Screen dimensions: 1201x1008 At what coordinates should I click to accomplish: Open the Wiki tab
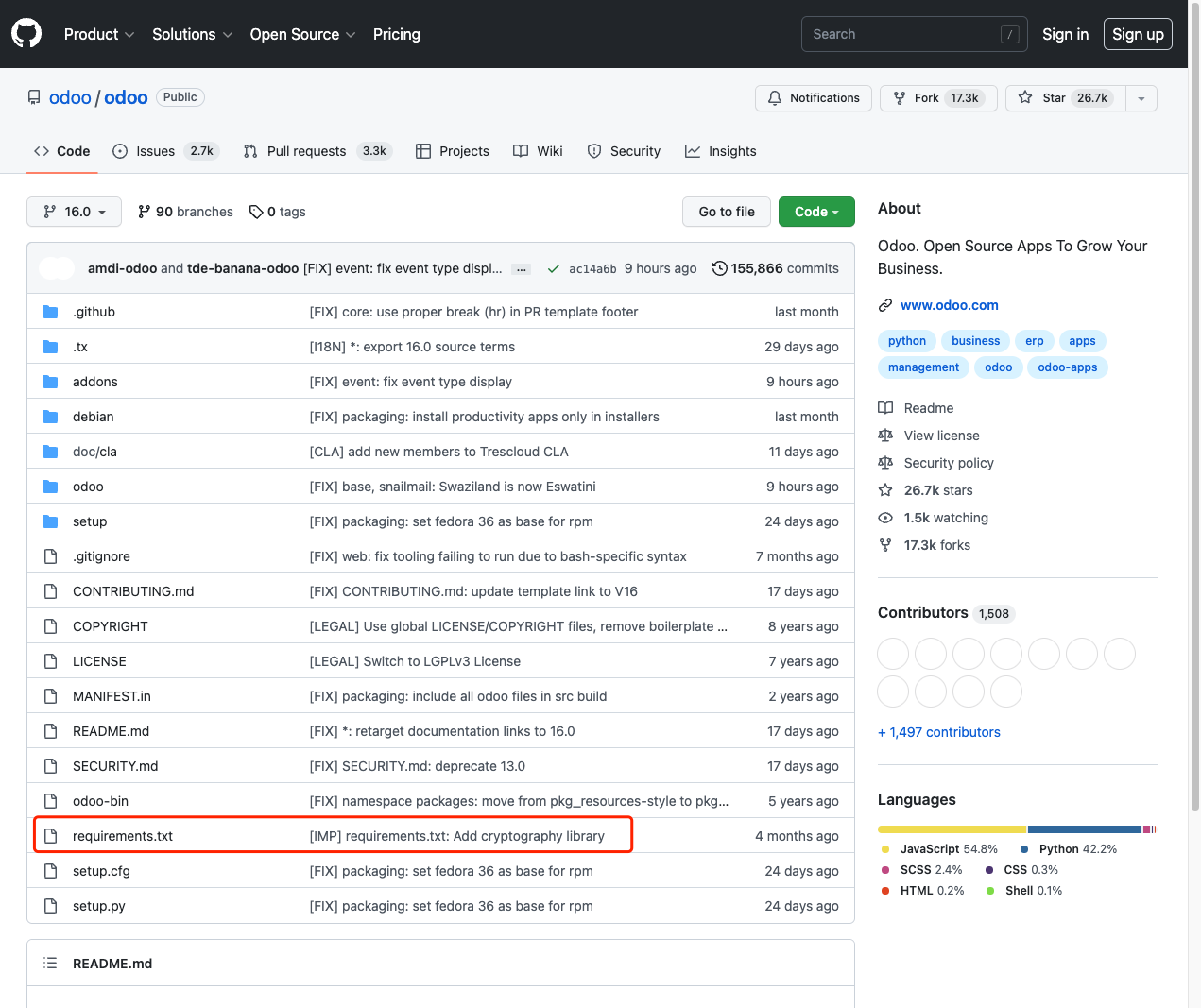[x=538, y=151]
